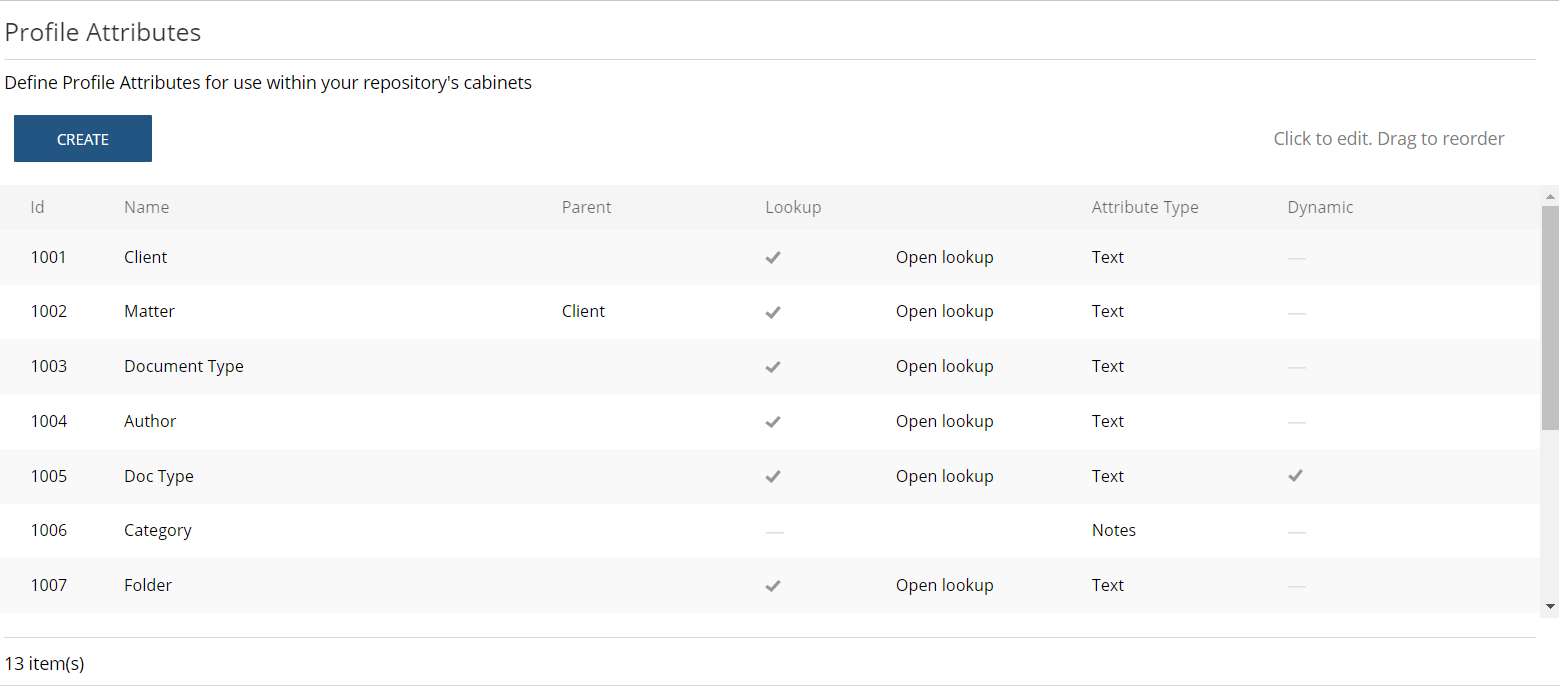This screenshot has width=1560, height=688.
Task: Open lookup for the Author attribute
Action: pyautogui.click(x=944, y=421)
